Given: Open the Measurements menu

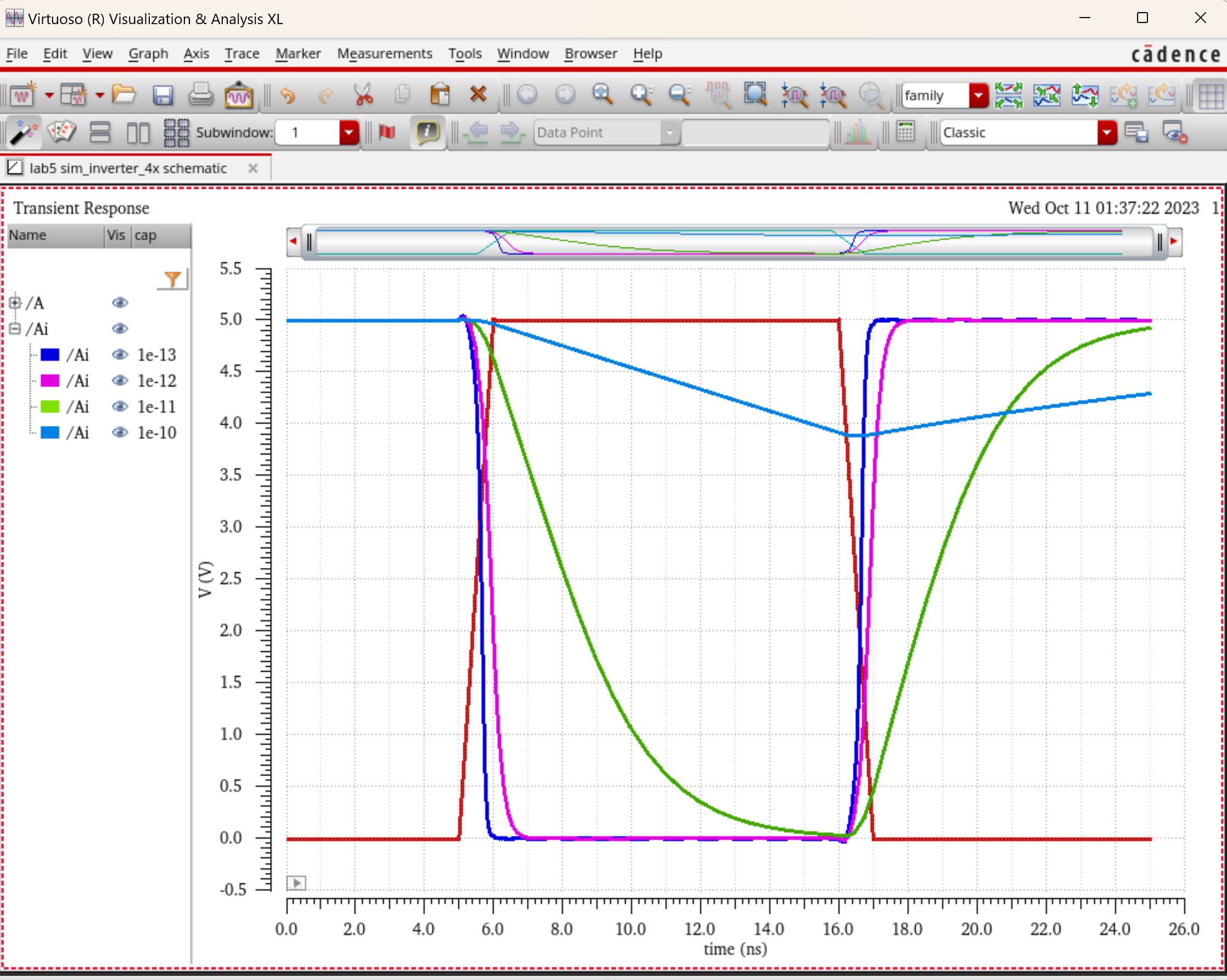Looking at the screenshot, I should 384,53.
